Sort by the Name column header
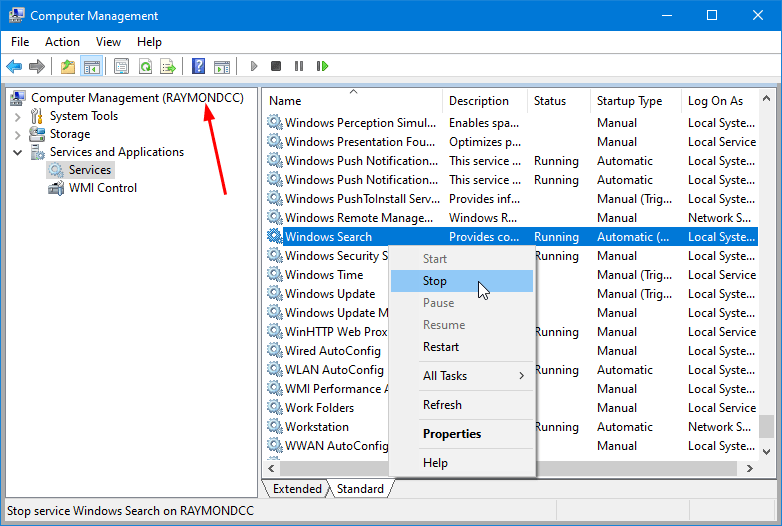The width and height of the screenshot is (782, 526). (x=353, y=101)
